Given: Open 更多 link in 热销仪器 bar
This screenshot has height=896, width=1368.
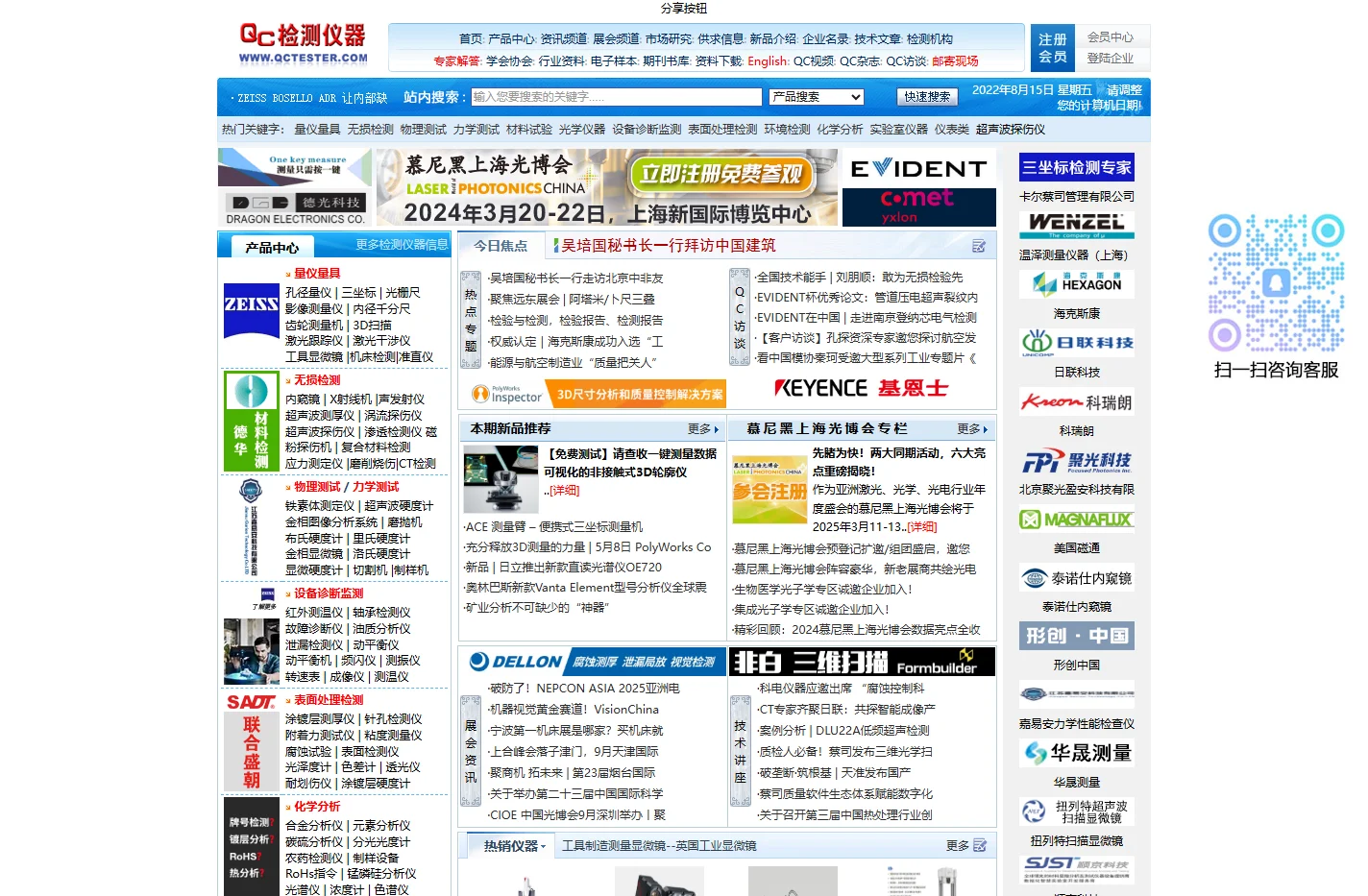Looking at the screenshot, I should pyautogui.click(x=958, y=846).
